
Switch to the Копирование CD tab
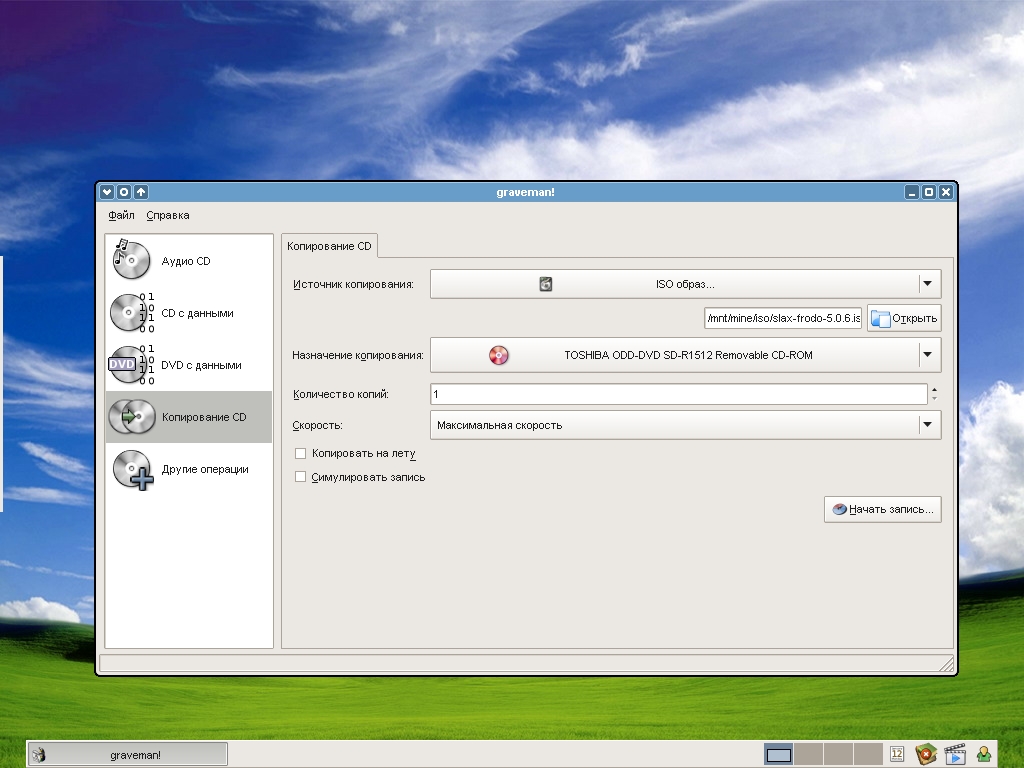coord(329,246)
